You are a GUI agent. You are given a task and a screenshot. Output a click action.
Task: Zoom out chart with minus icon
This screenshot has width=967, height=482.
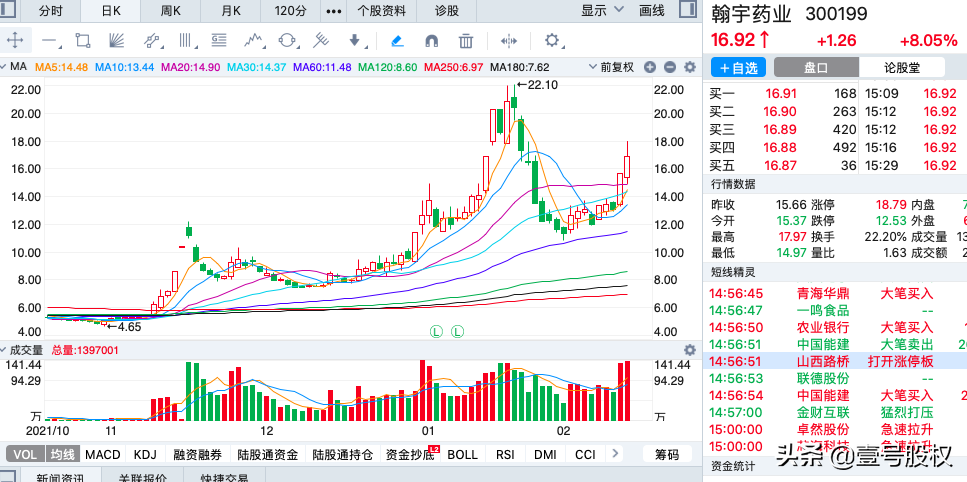[670, 67]
